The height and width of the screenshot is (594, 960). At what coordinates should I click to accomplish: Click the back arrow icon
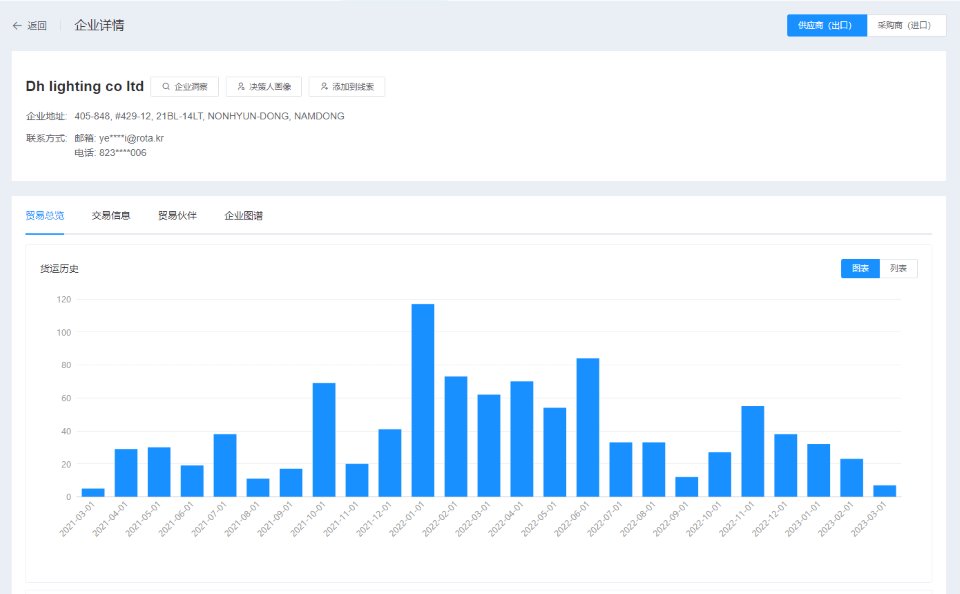click(x=17, y=26)
